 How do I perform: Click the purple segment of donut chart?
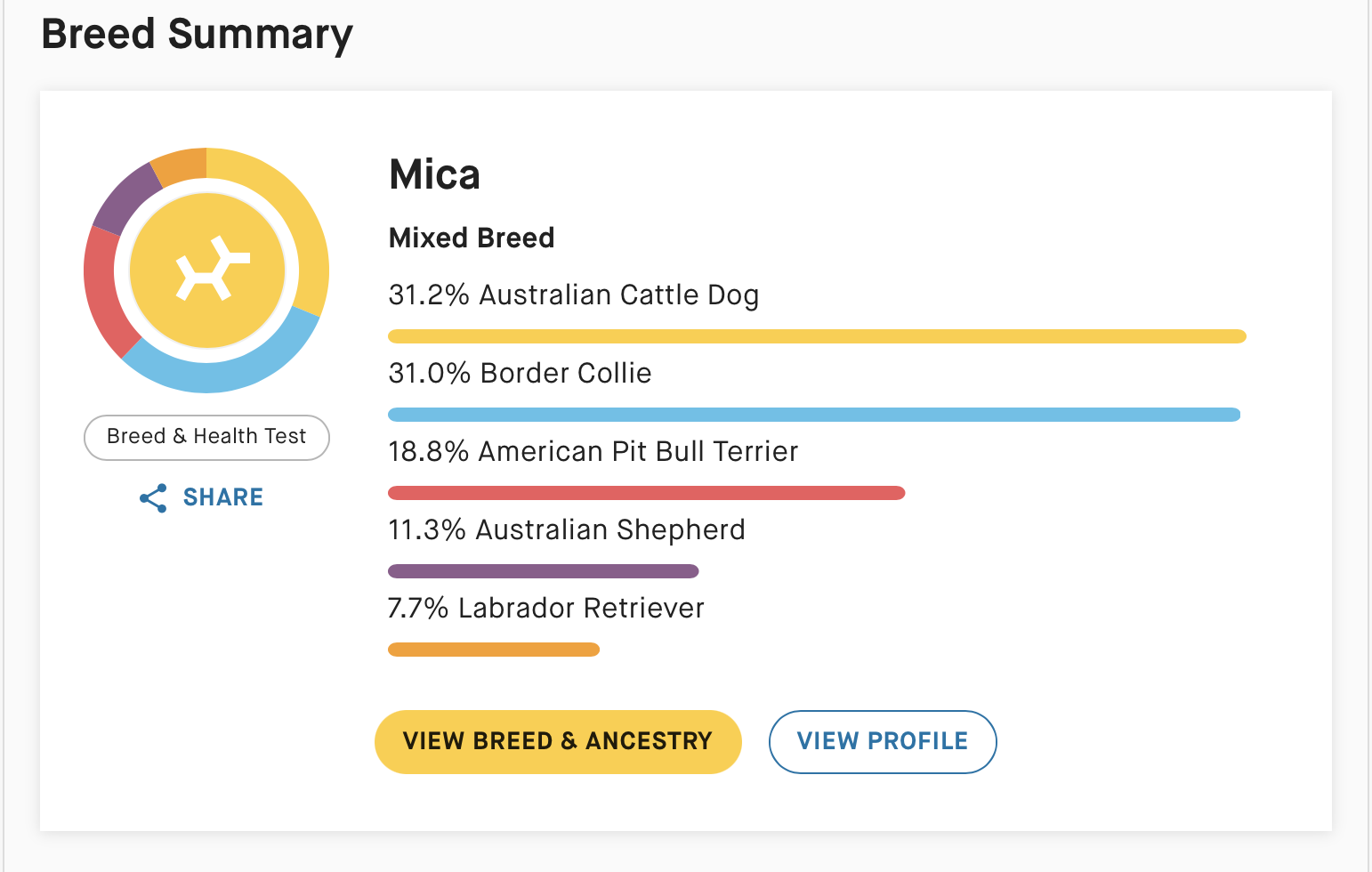pyautogui.click(x=125, y=198)
